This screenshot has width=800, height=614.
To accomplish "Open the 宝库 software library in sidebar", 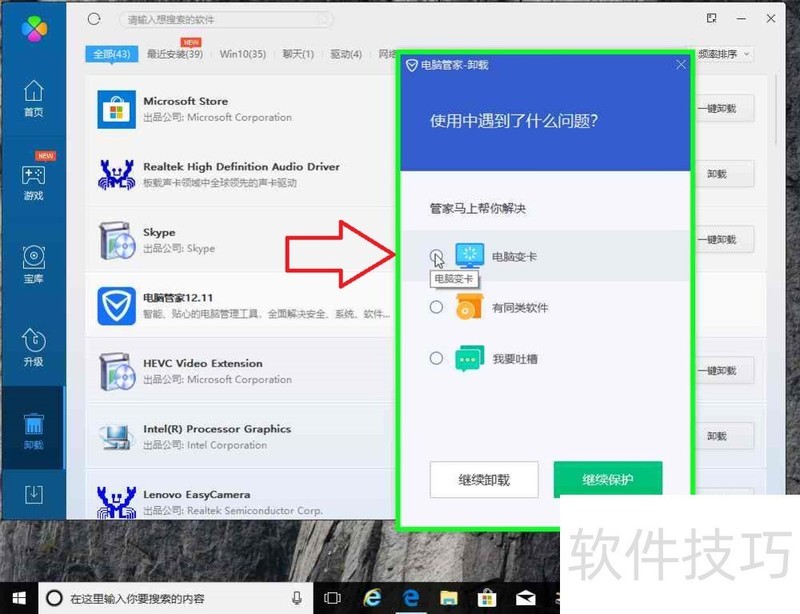I will point(34,264).
